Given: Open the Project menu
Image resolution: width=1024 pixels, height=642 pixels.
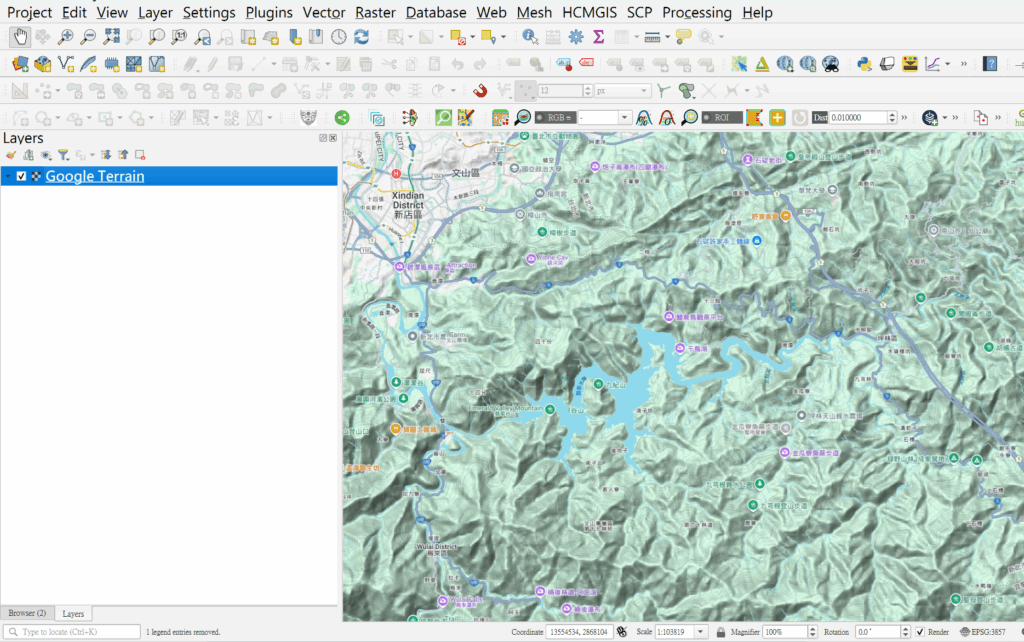Looking at the screenshot, I should click(29, 12).
